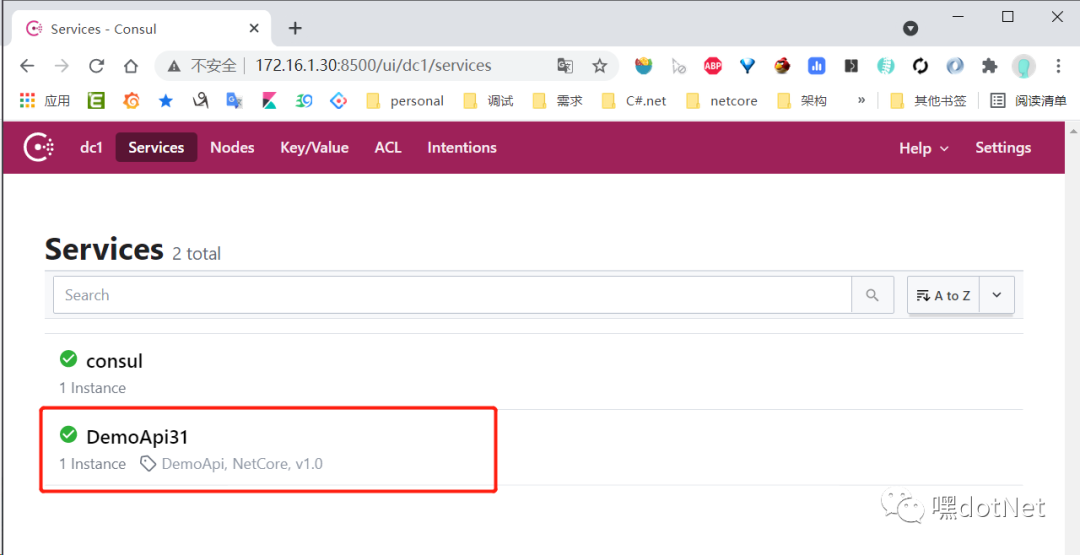Click the magnifier search button
This screenshot has width=1080, height=555.
[873, 295]
